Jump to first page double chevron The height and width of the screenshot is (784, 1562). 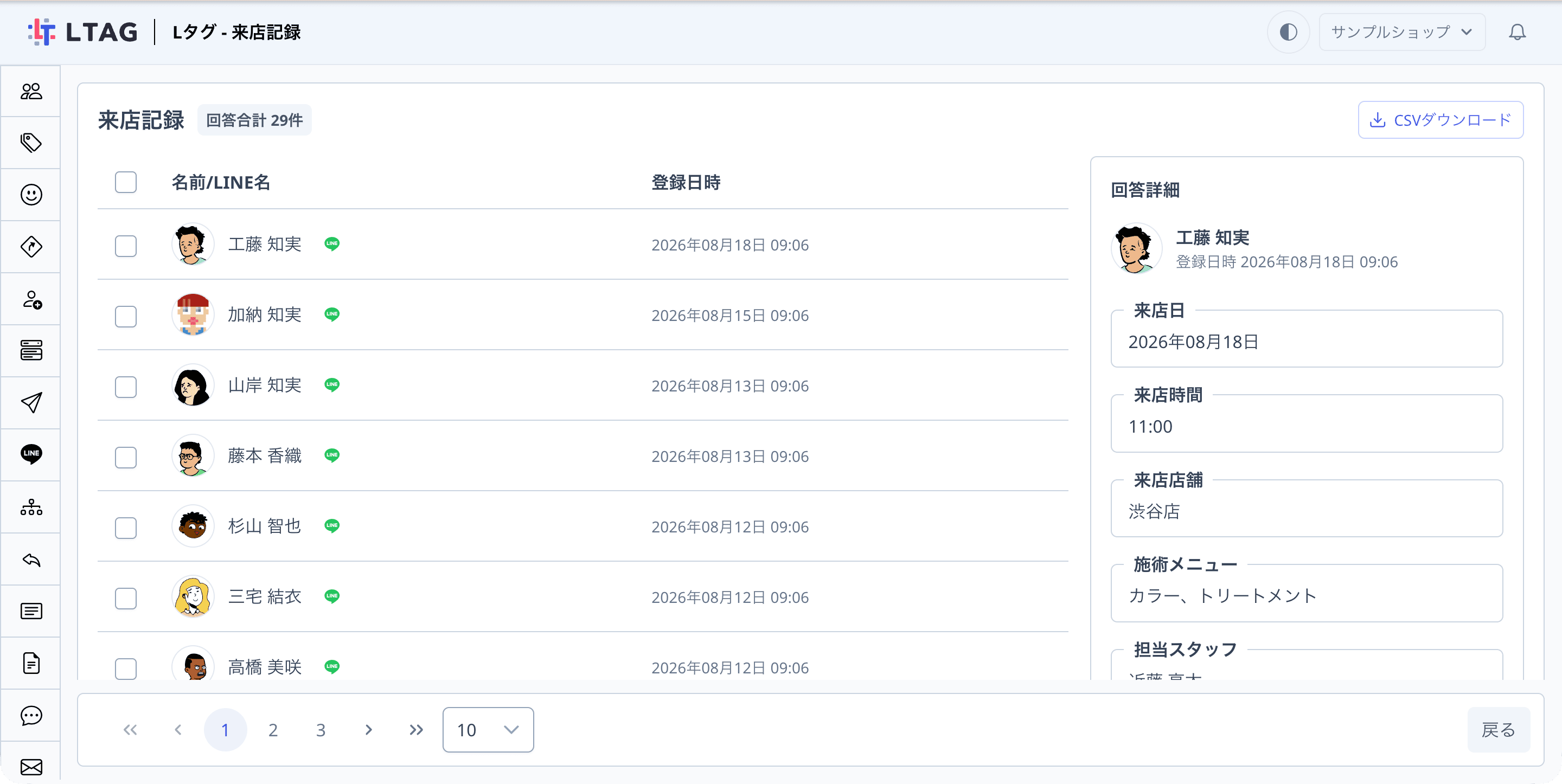tap(130, 729)
